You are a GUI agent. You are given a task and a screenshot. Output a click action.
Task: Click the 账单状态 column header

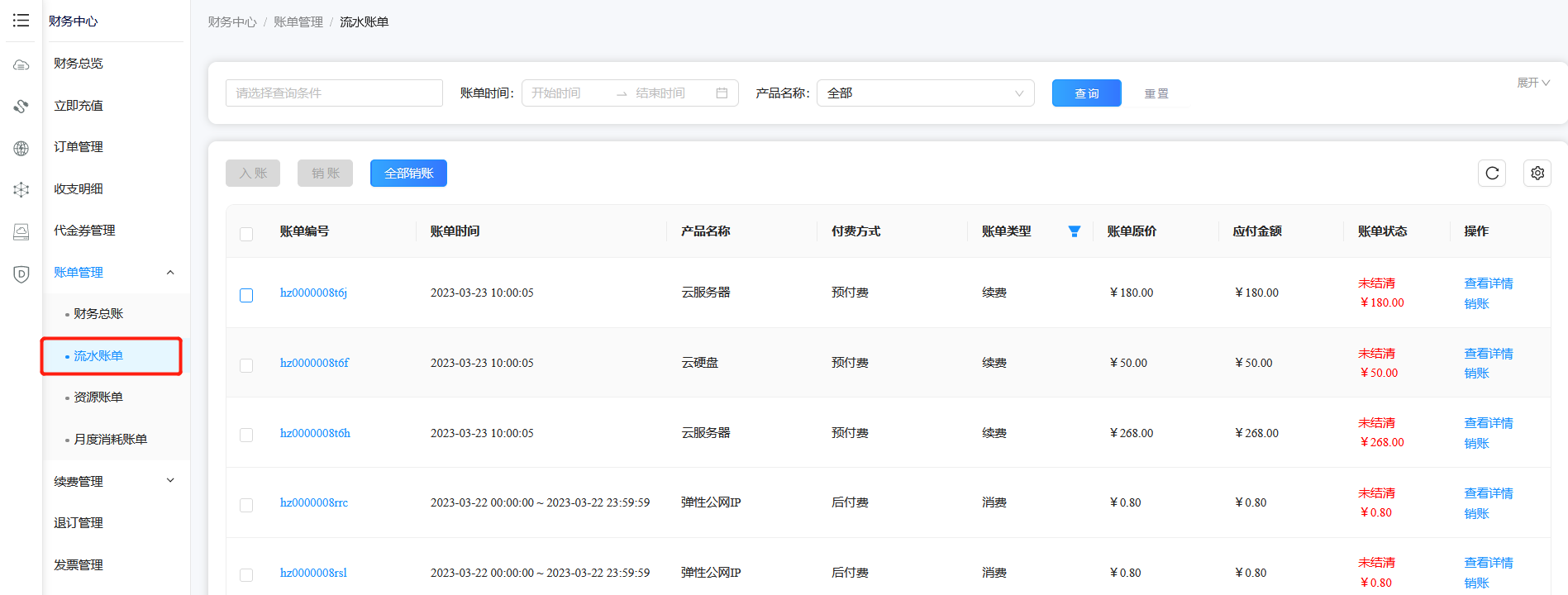(1382, 231)
